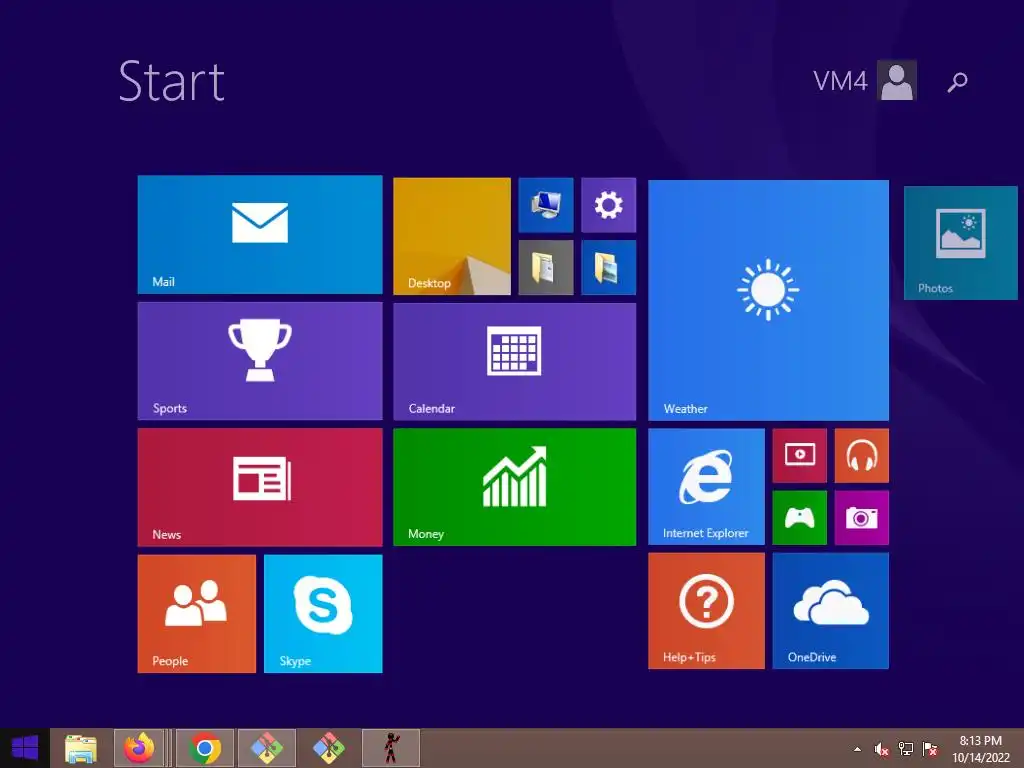
Task: Click the network tray icon
Action: (906, 749)
